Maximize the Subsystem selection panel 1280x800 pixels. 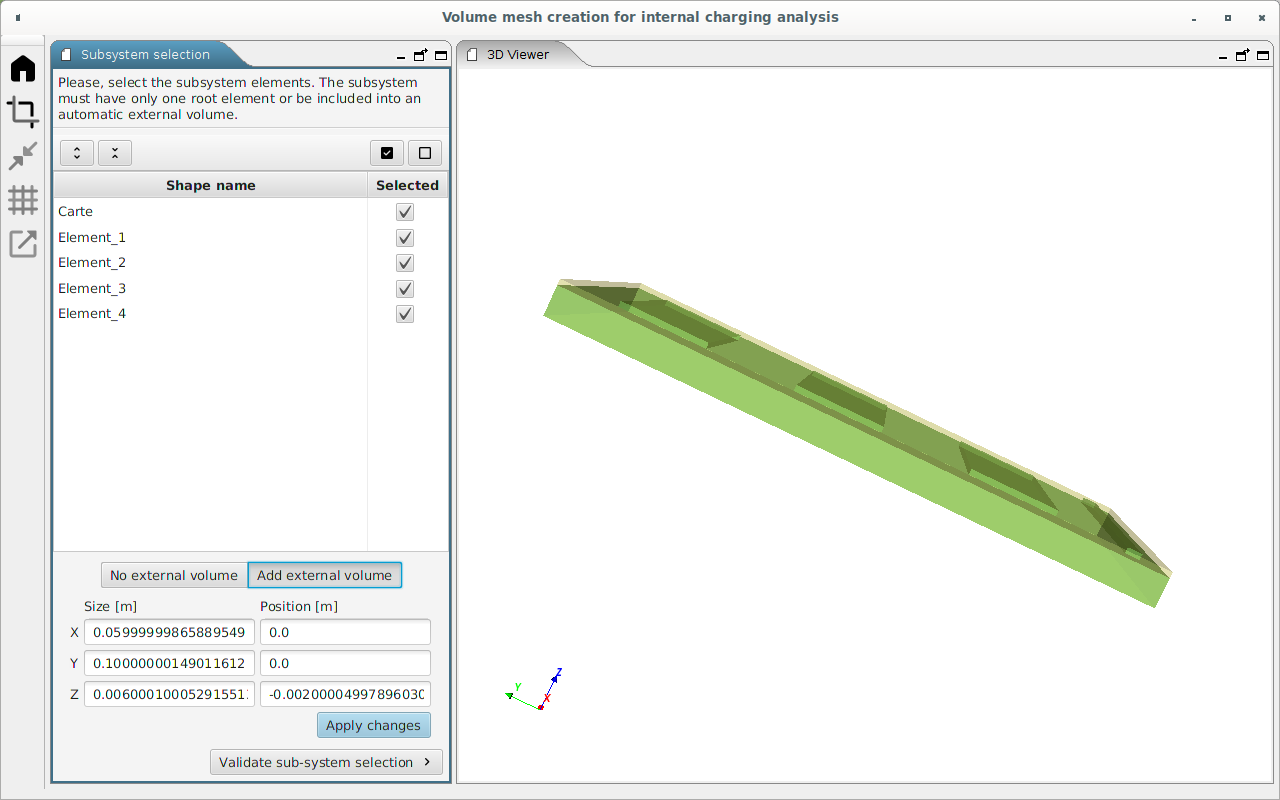[x=441, y=56]
